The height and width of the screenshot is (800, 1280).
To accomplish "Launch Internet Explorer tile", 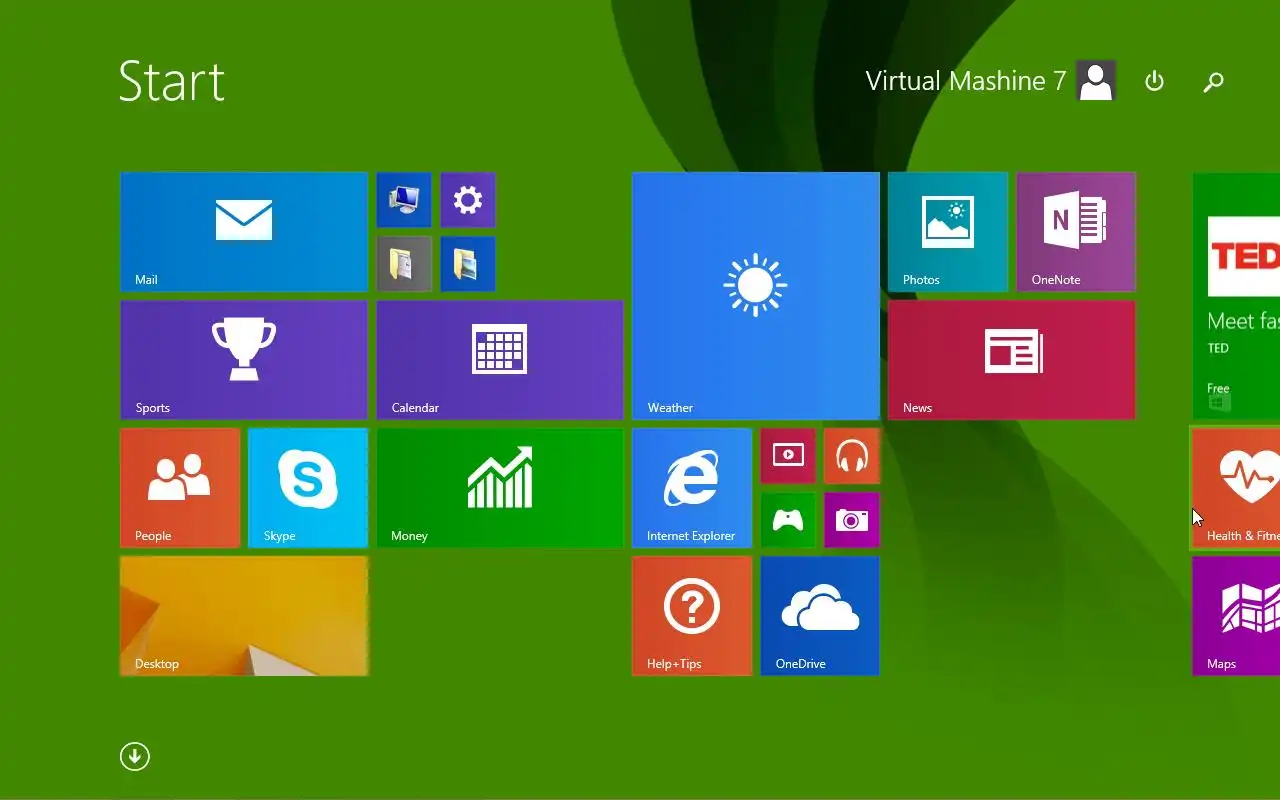I will 692,488.
